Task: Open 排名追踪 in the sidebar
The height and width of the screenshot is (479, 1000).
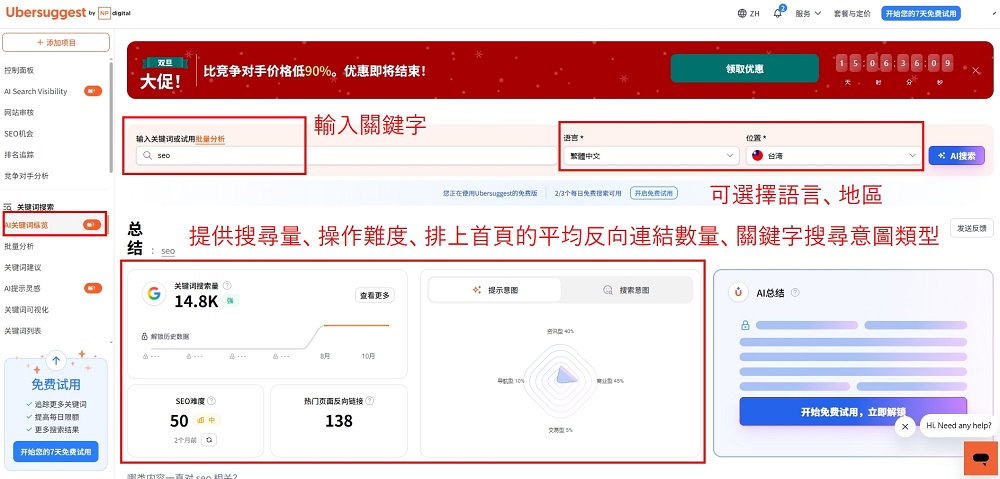Action: pyautogui.click(x=19, y=154)
